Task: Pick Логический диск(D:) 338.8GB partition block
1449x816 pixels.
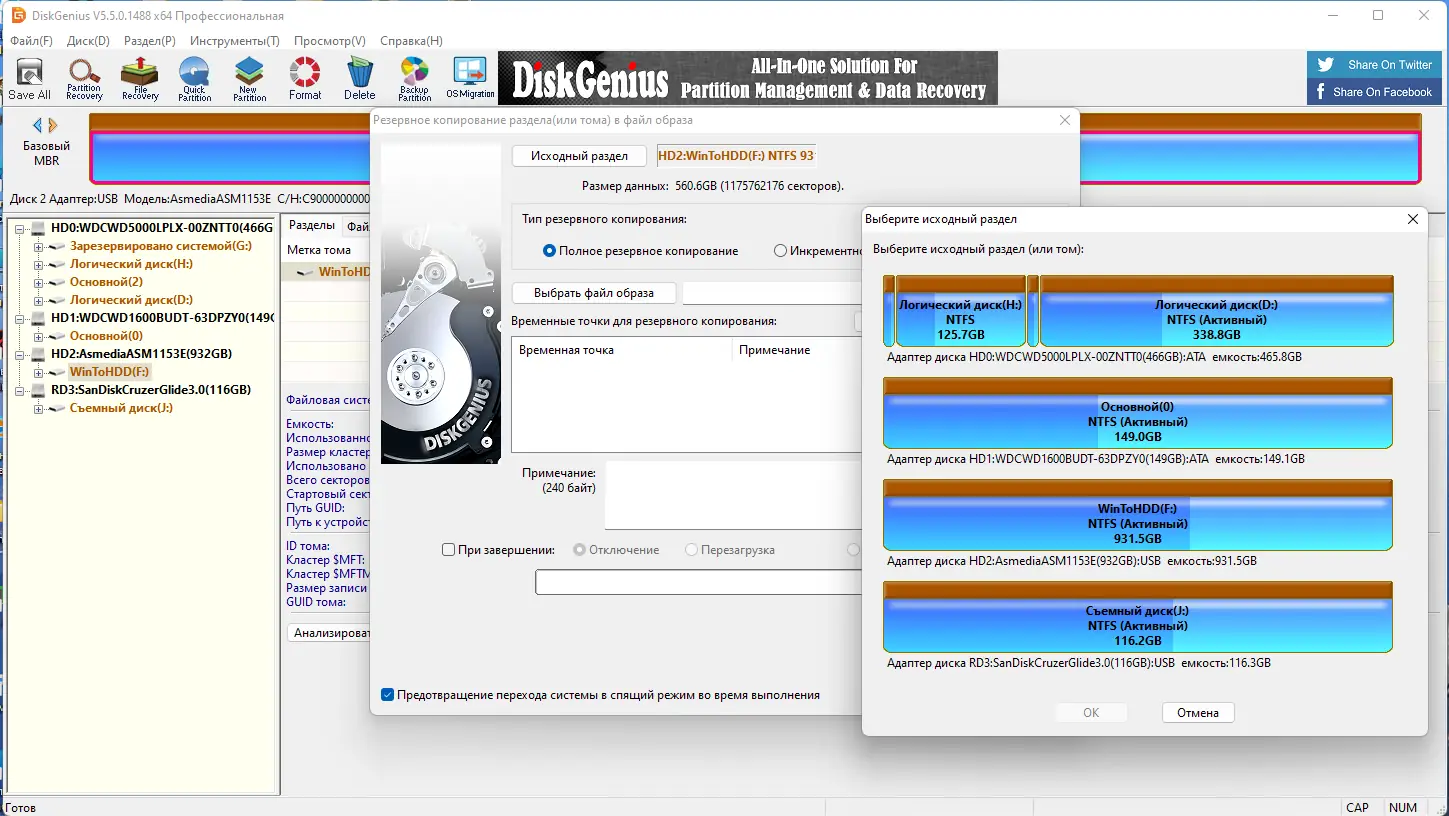Action: point(1217,312)
